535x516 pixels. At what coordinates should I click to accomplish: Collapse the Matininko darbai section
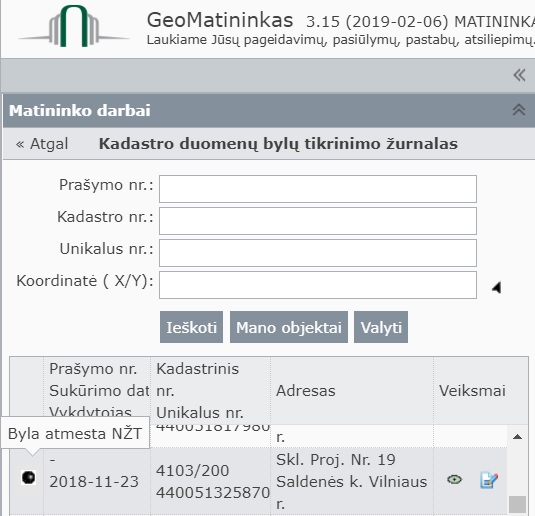click(x=519, y=110)
